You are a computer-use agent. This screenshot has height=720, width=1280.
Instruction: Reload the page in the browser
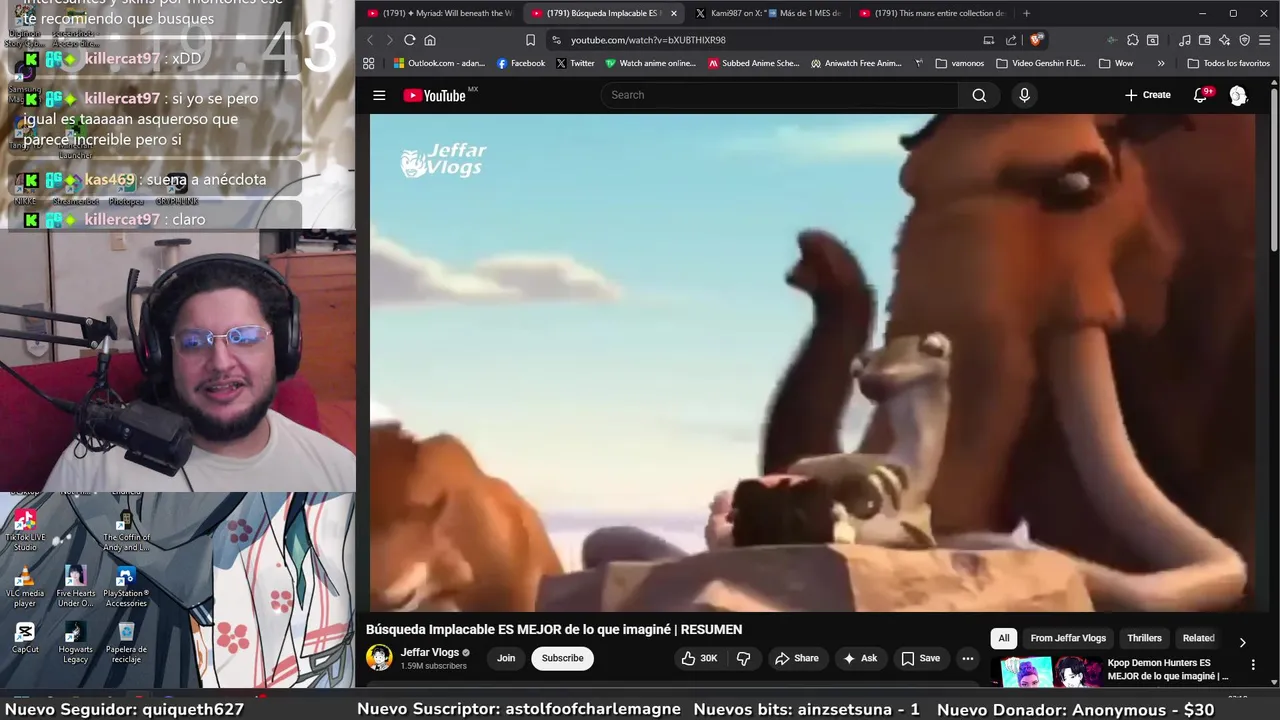point(409,40)
